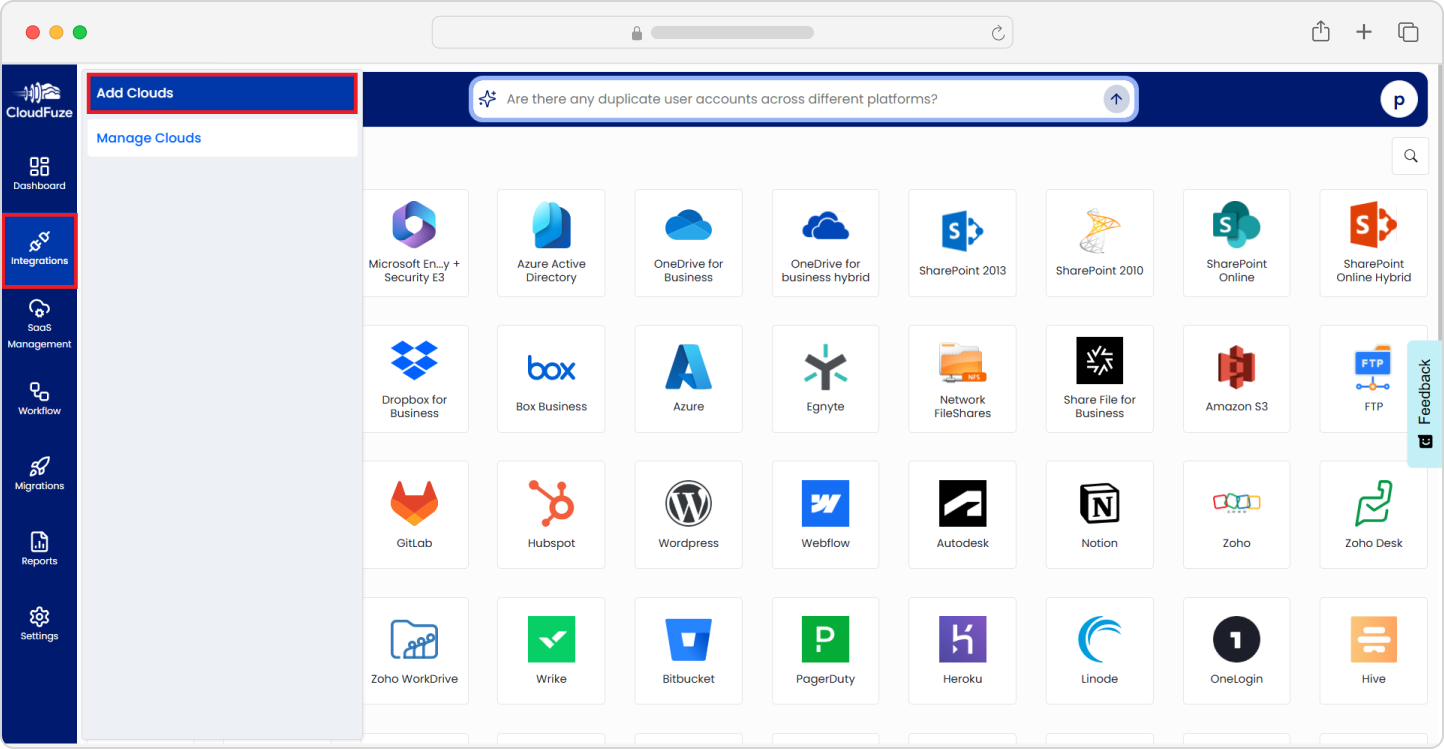Open Reports from the sidebar

[x=39, y=548]
